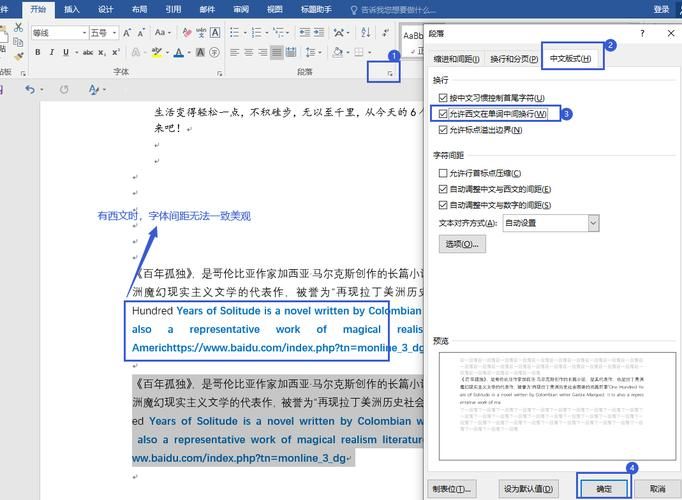Click the 告诉我您想要做什么 search box
This screenshot has height=500, width=682.
tap(394, 10)
